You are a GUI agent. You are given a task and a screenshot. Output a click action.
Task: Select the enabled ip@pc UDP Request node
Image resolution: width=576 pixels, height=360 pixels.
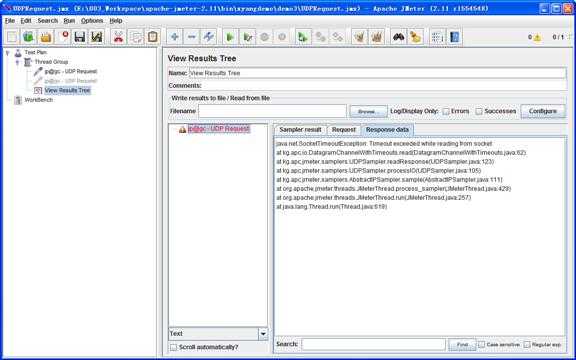click(71, 71)
